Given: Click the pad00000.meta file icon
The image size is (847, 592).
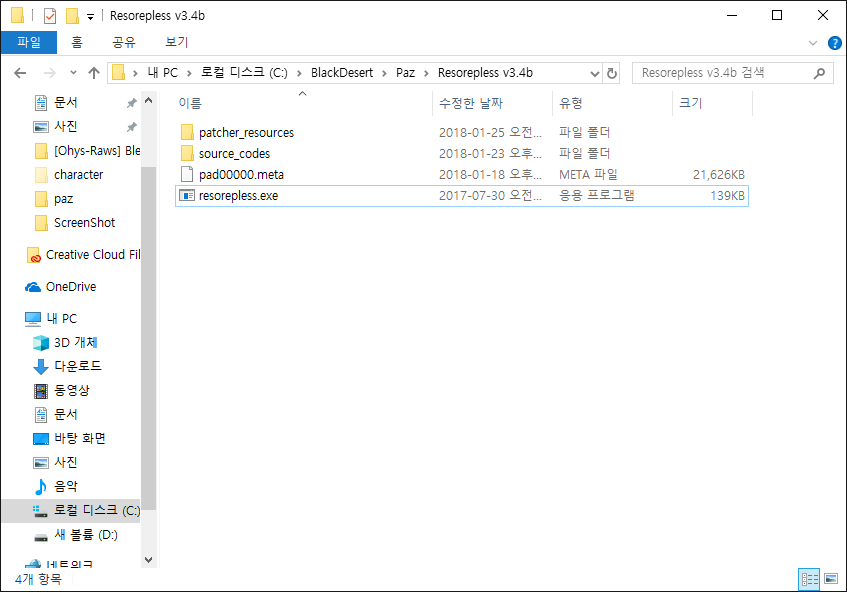Looking at the screenshot, I should pos(186,174).
